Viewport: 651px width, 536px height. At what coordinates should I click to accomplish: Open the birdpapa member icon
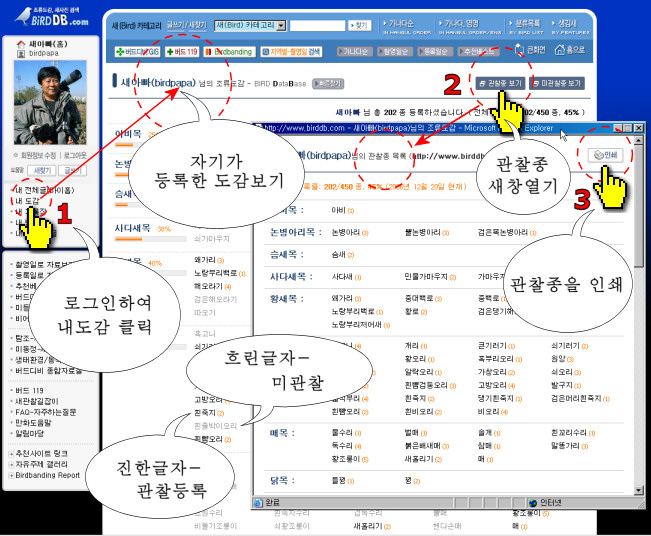[21, 54]
